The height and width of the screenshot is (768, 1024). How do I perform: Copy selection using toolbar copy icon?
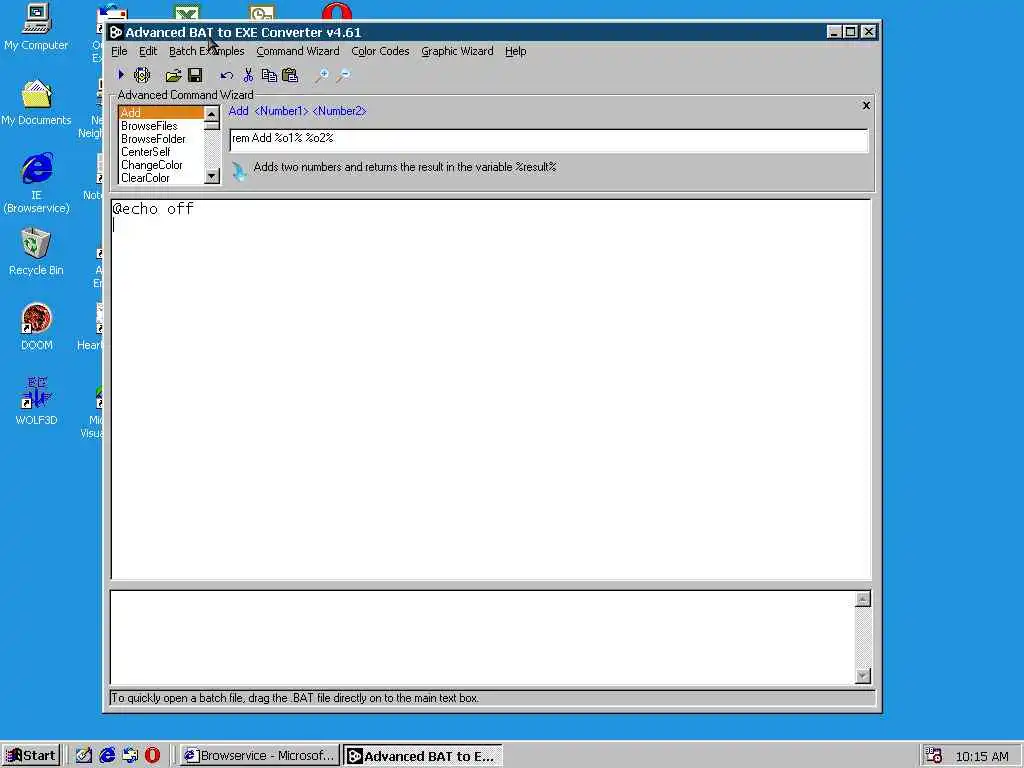point(269,75)
